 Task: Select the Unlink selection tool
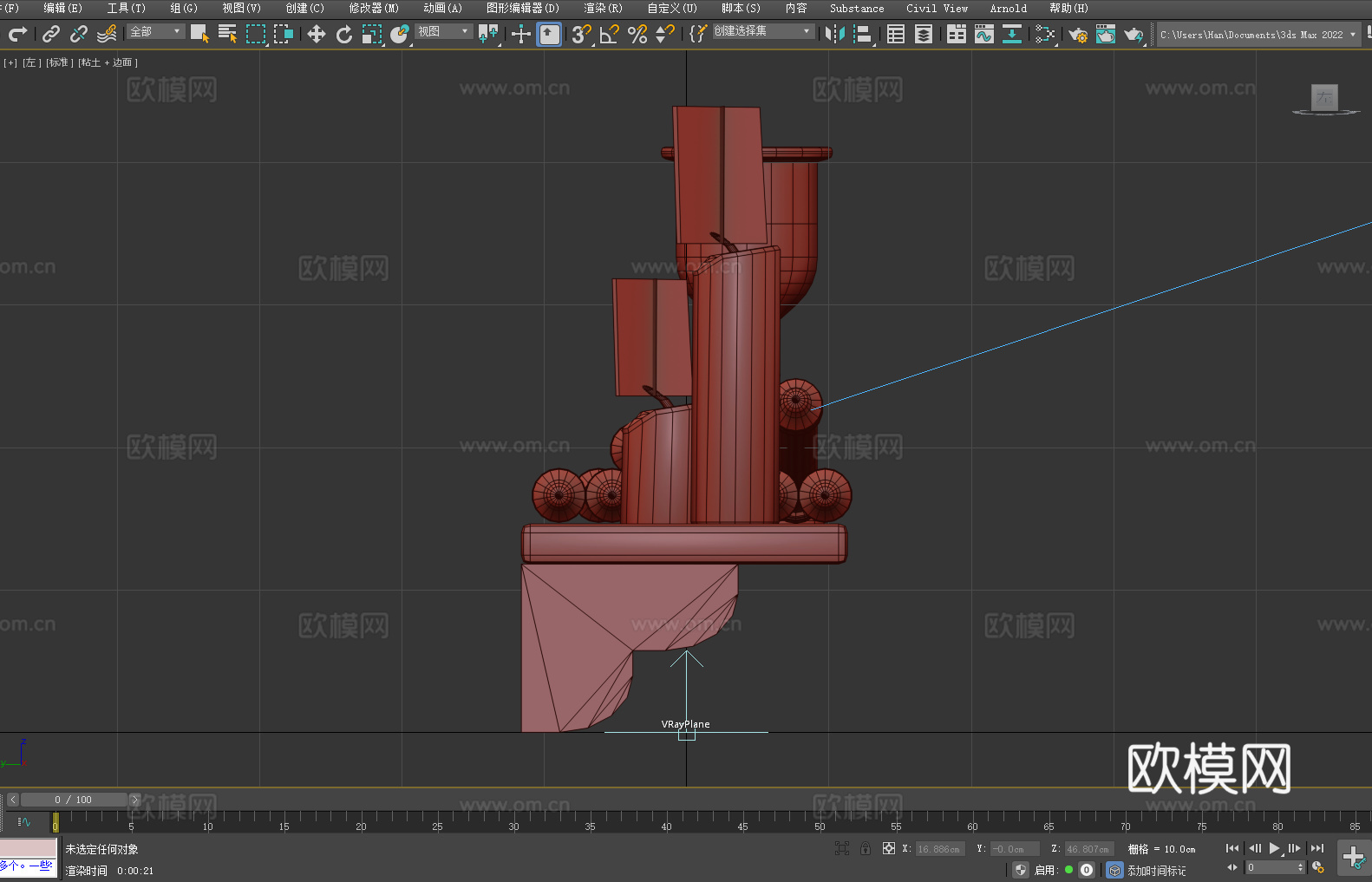coord(79,34)
